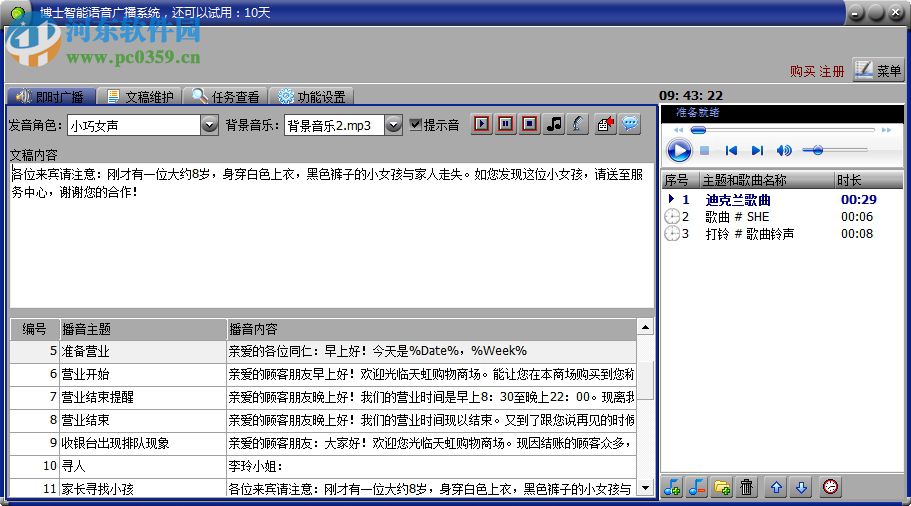Move the selected song up
Viewport: 911px width, 506px height.
[776, 487]
